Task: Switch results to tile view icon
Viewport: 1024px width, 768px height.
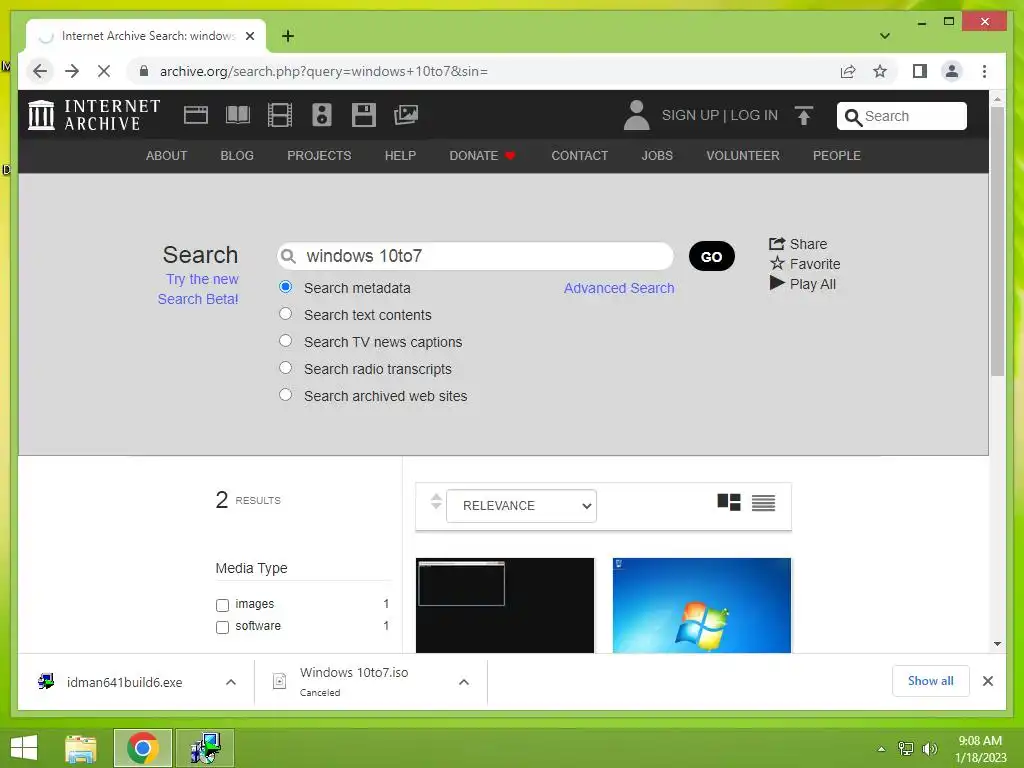Action: [x=729, y=503]
